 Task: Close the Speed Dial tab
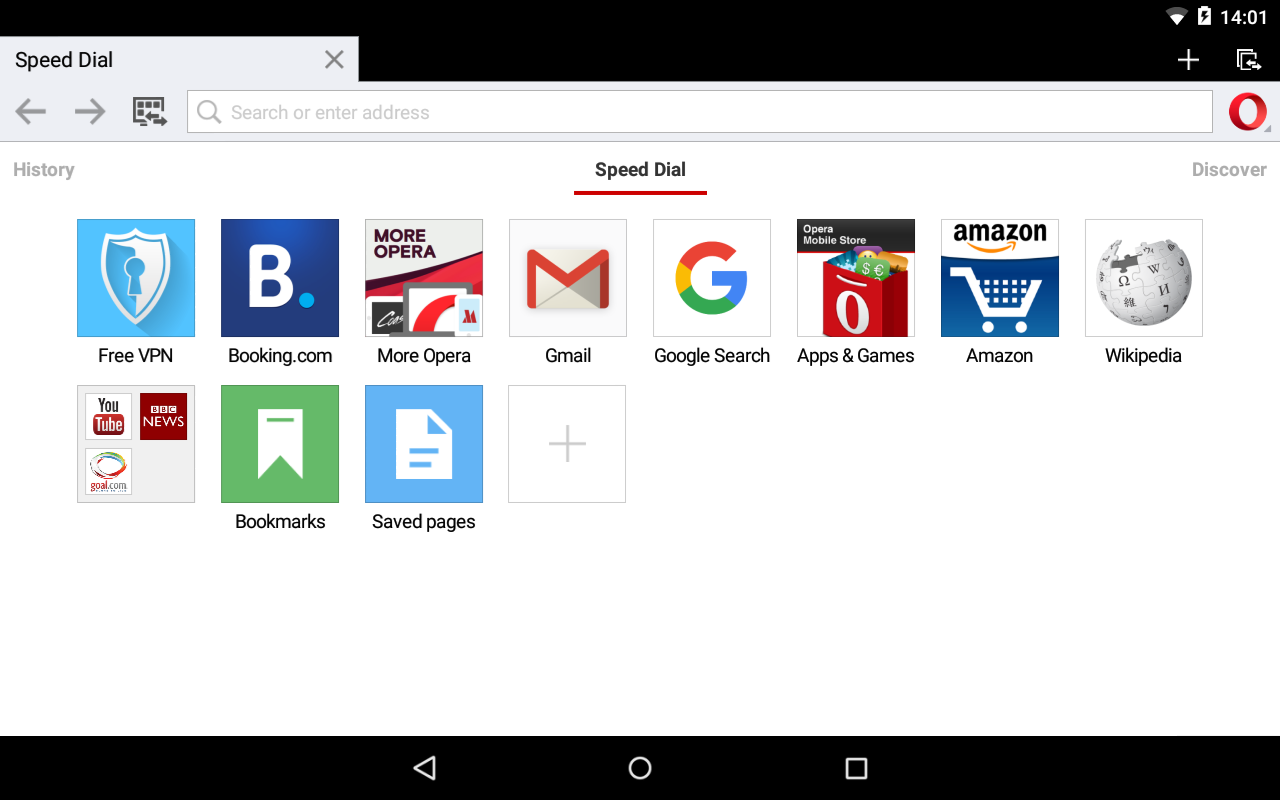[334, 60]
